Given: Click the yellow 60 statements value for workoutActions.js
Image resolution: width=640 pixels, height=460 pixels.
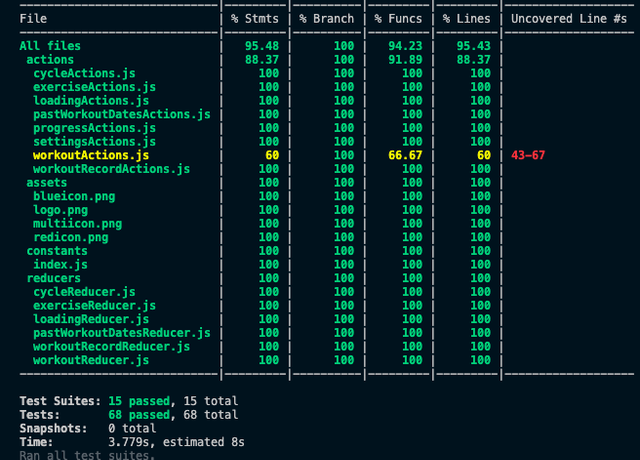Looking at the screenshot, I should tap(272, 155).
